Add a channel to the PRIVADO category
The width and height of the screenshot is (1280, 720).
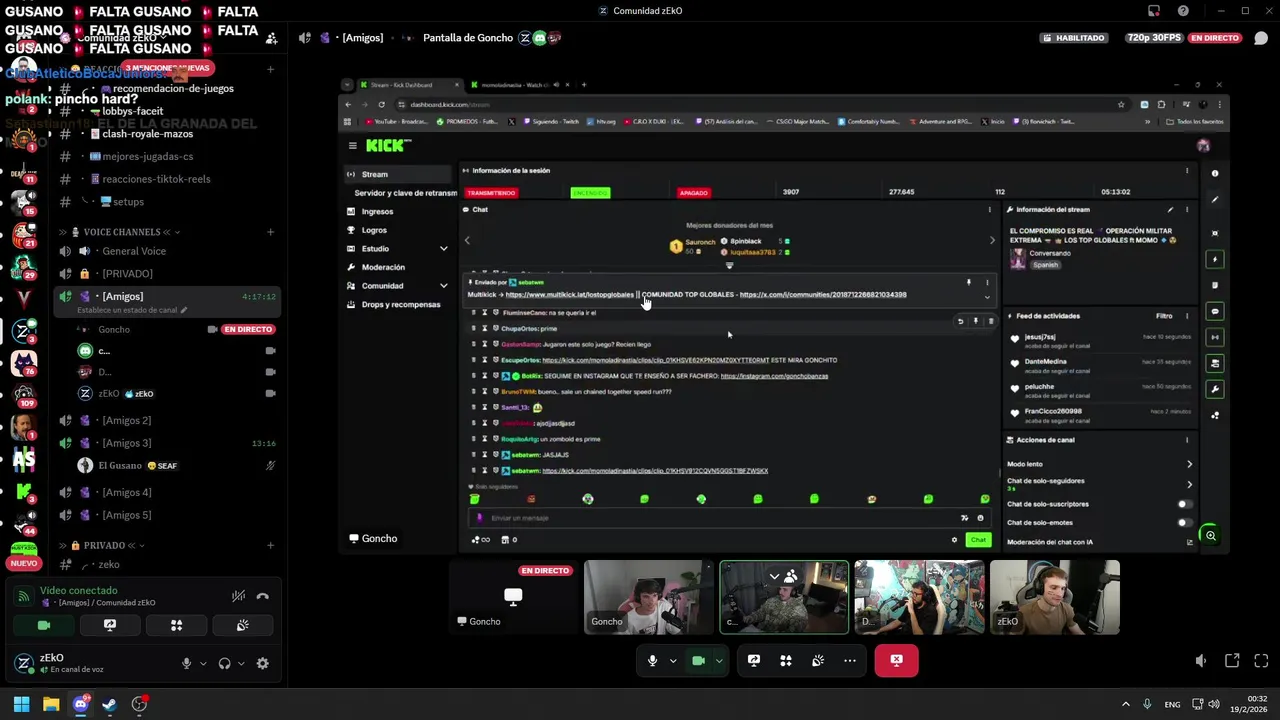[271, 545]
